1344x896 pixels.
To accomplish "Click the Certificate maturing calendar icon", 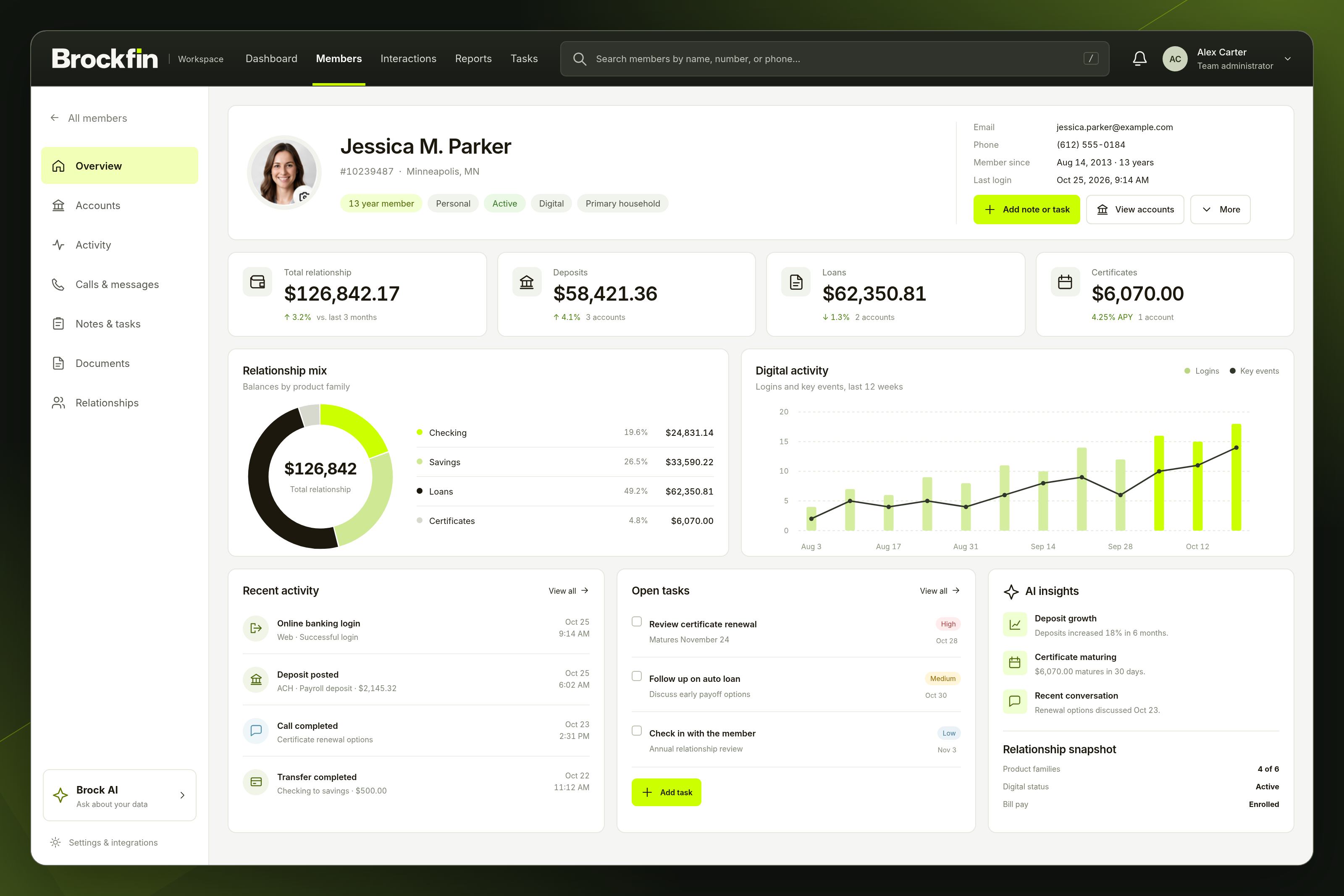I will click(x=1015, y=663).
